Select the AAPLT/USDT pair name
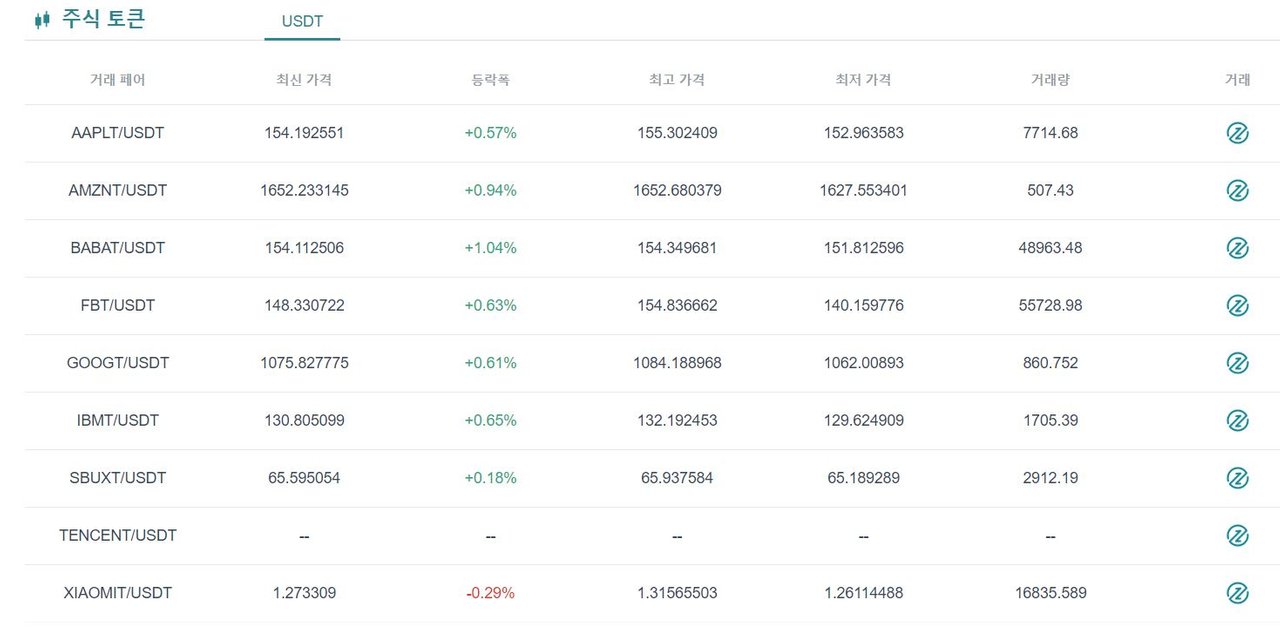This screenshot has height=638, width=1280. click(x=118, y=133)
